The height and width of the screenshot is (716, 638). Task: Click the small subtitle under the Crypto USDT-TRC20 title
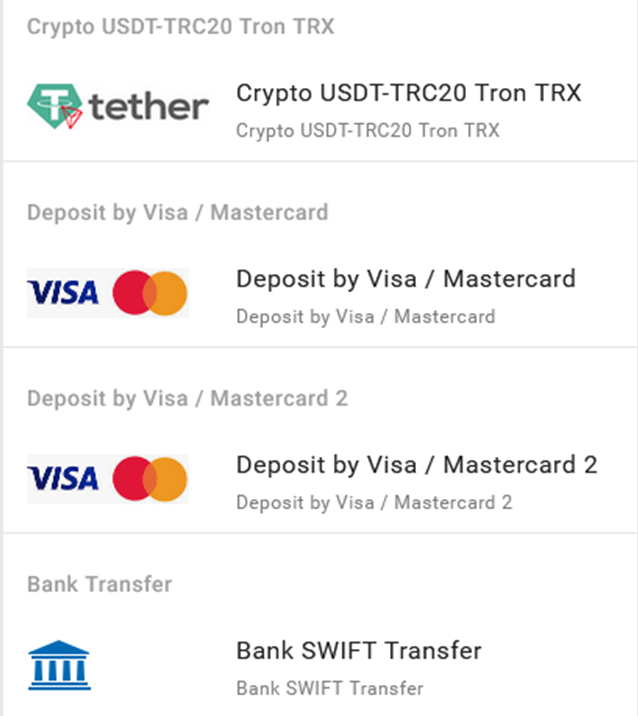[x=367, y=130]
